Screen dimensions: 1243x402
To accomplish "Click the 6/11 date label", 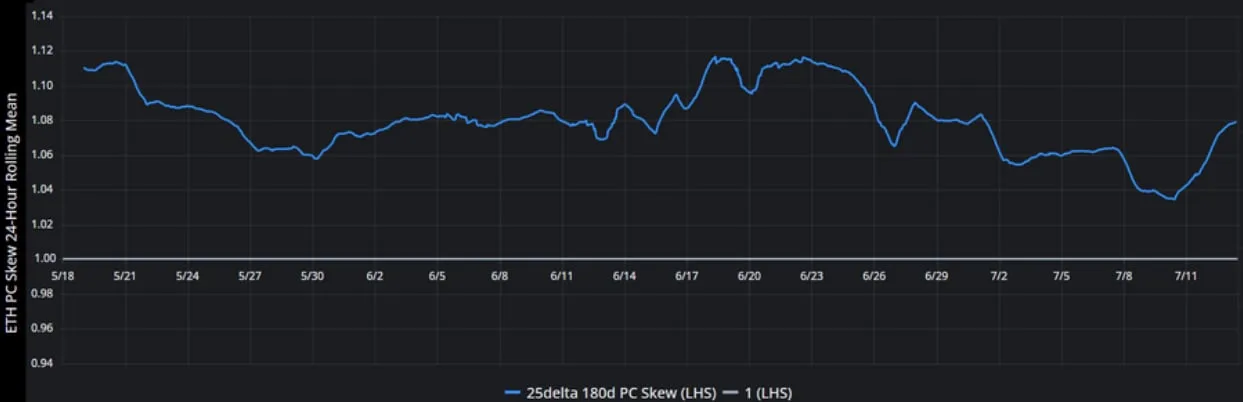I will click(x=562, y=275).
